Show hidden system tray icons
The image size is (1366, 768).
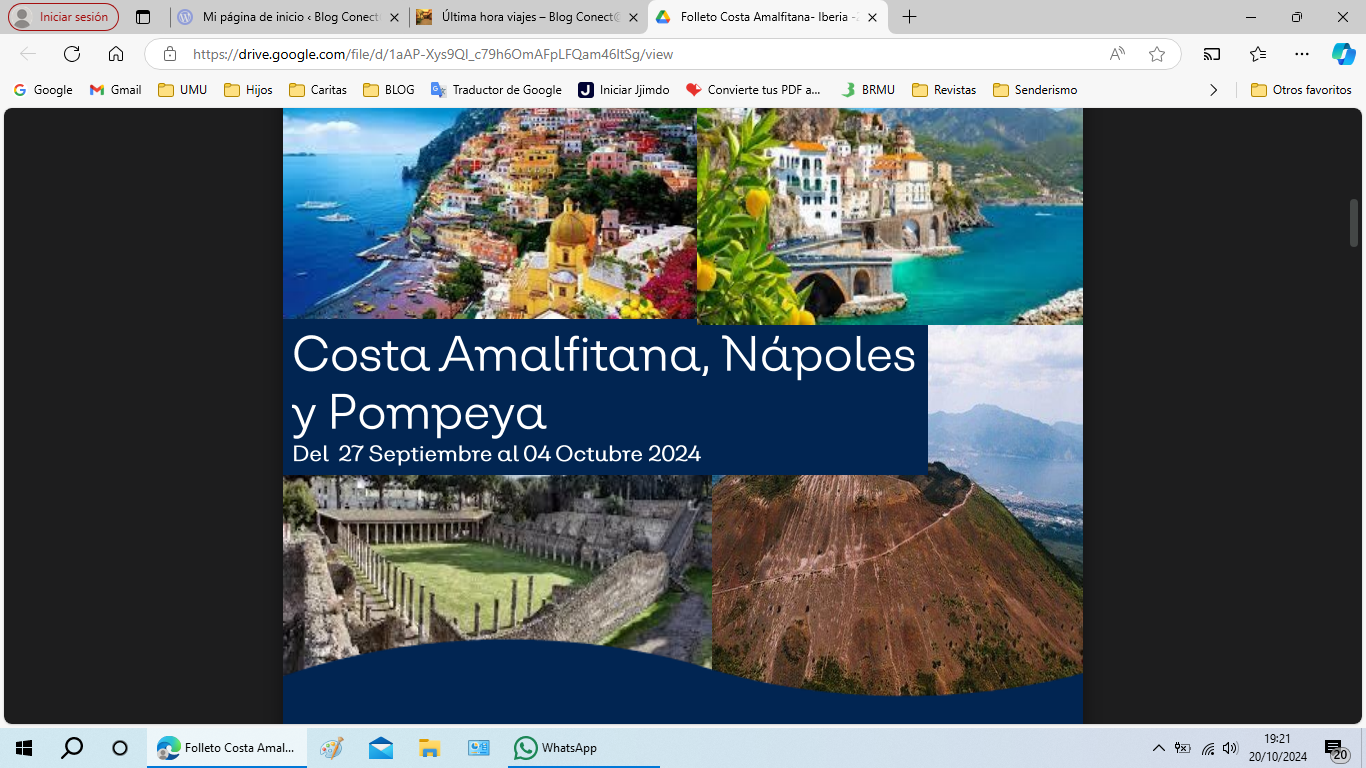(1158, 748)
